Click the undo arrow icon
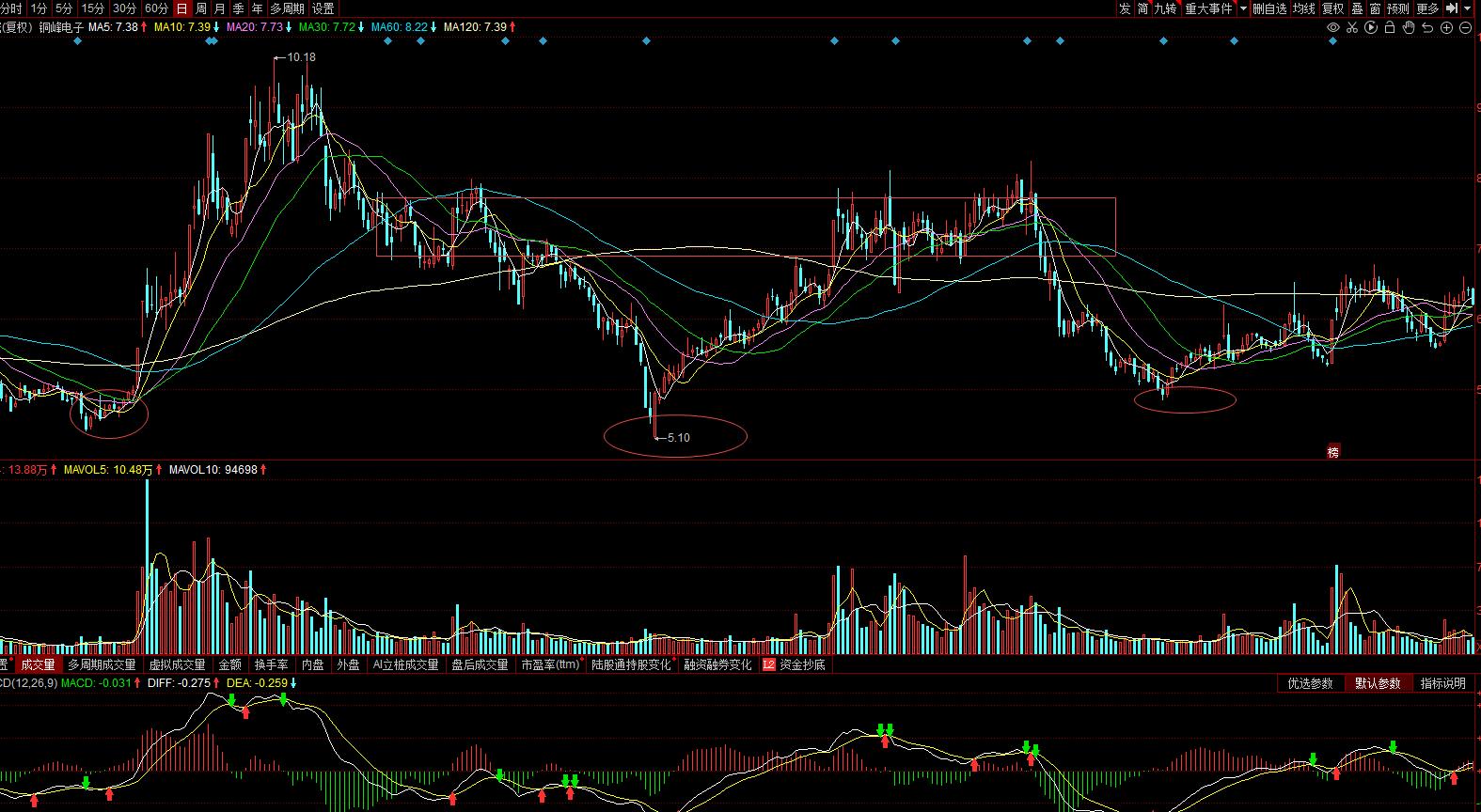 coord(1427,28)
